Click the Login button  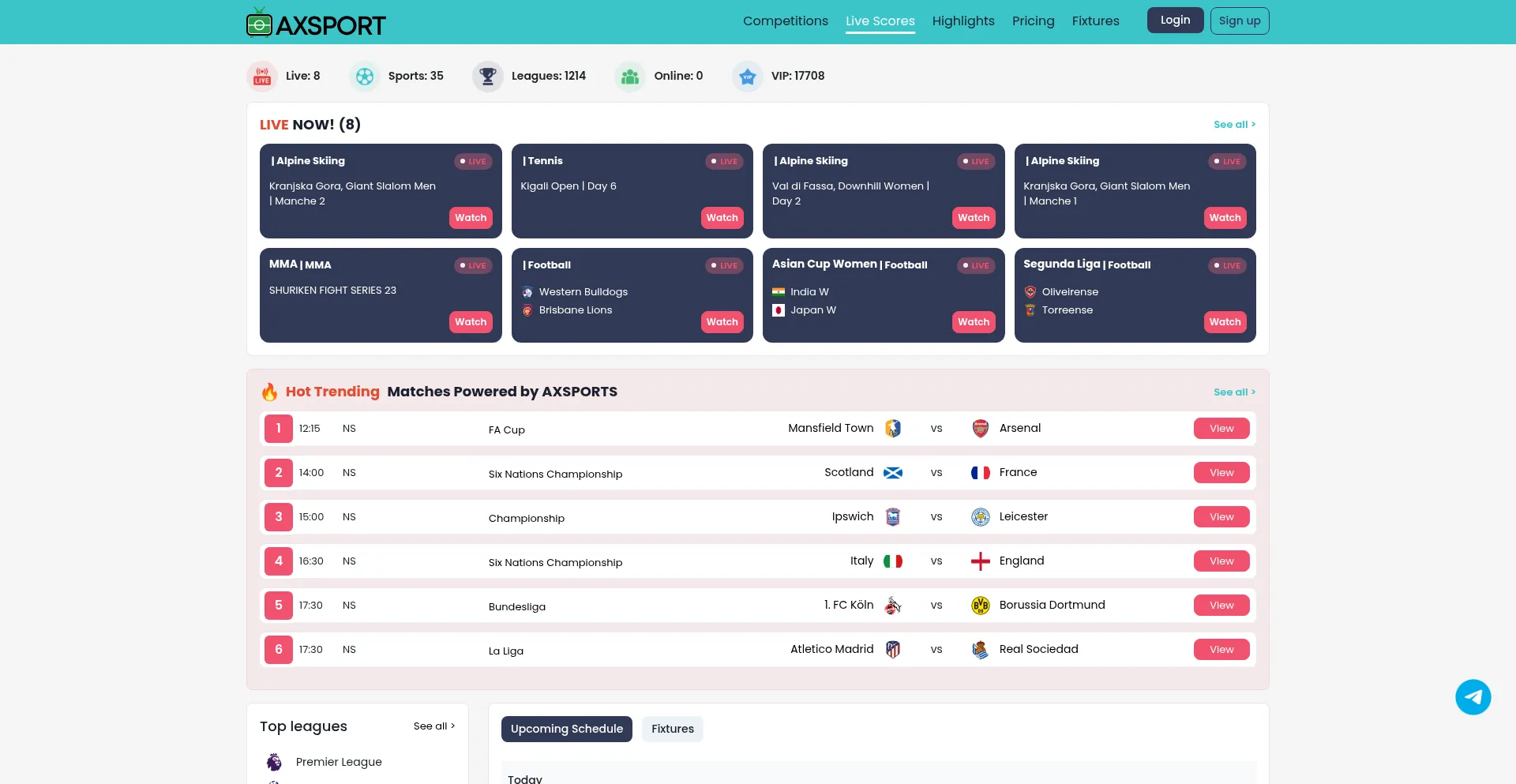tap(1176, 21)
